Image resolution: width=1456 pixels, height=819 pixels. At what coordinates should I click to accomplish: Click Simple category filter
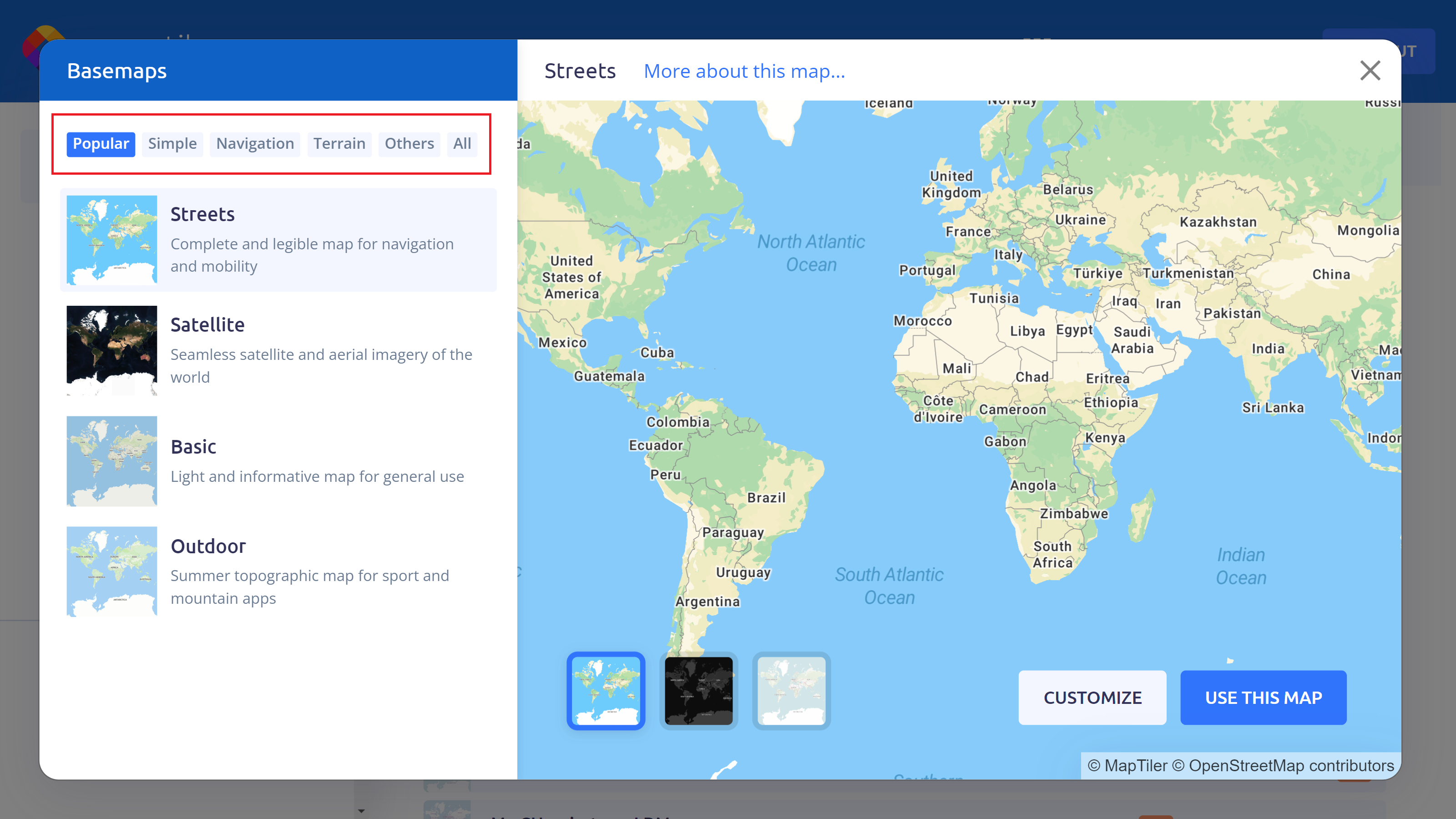pos(172,143)
